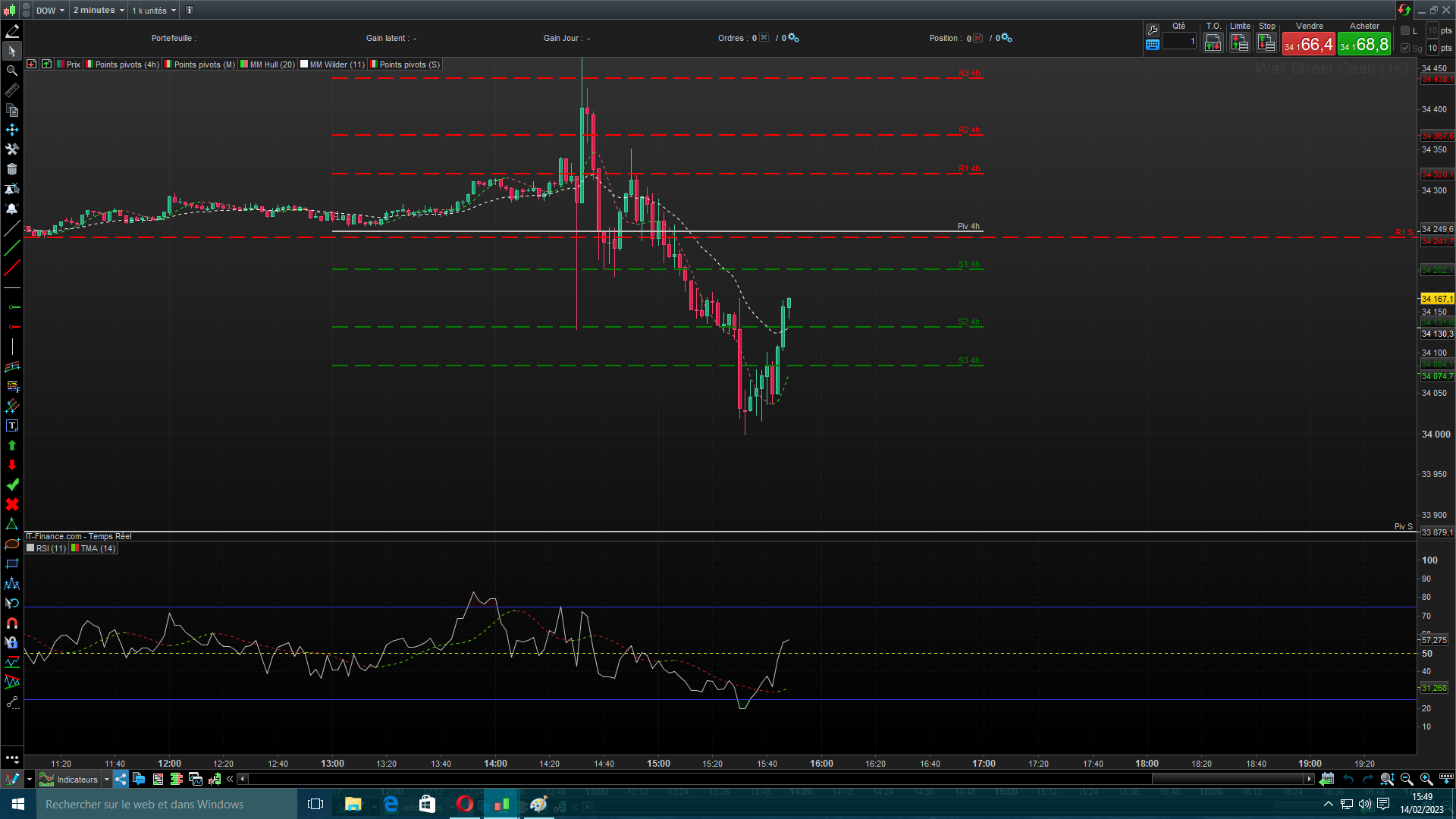Image resolution: width=1456 pixels, height=819 pixels.
Task: Click the blue keyboard icon
Action: click(x=1153, y=45)
